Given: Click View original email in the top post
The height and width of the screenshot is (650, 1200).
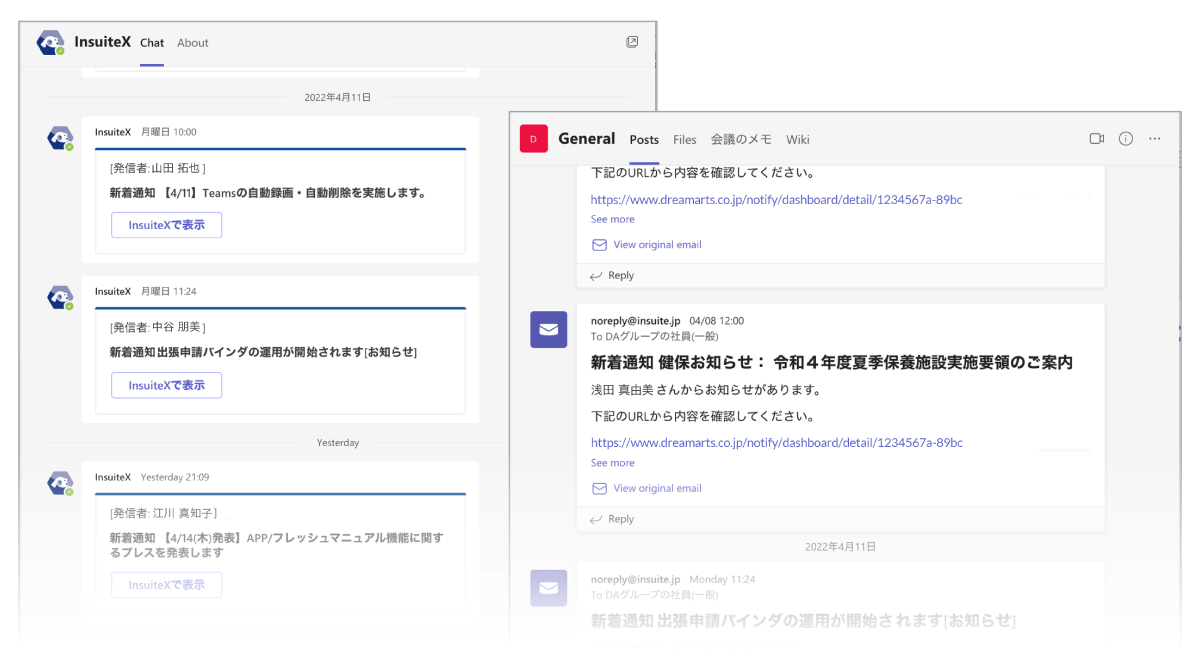Looking at the screenshot, I should point(657,245).
